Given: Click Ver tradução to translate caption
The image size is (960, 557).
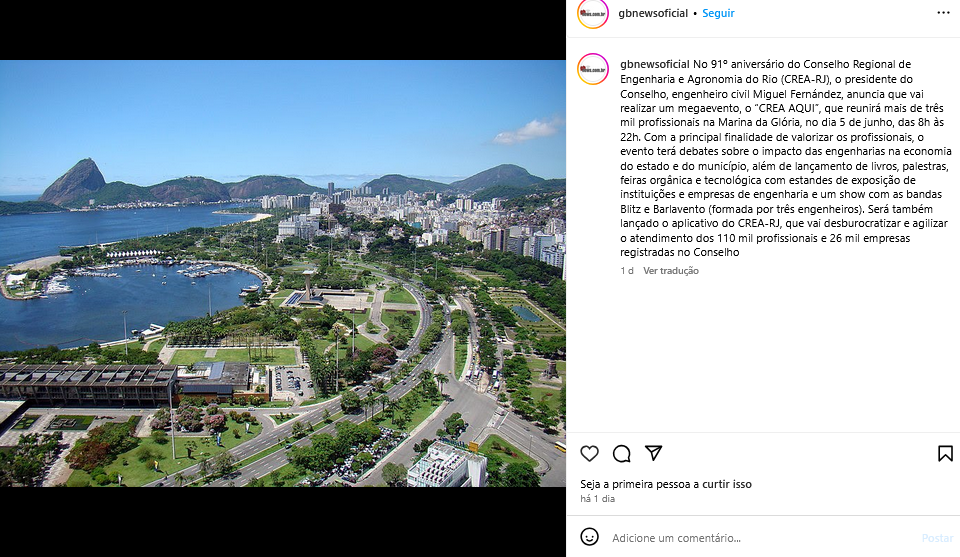Looking at the screenshot, I should pos(670,271).
